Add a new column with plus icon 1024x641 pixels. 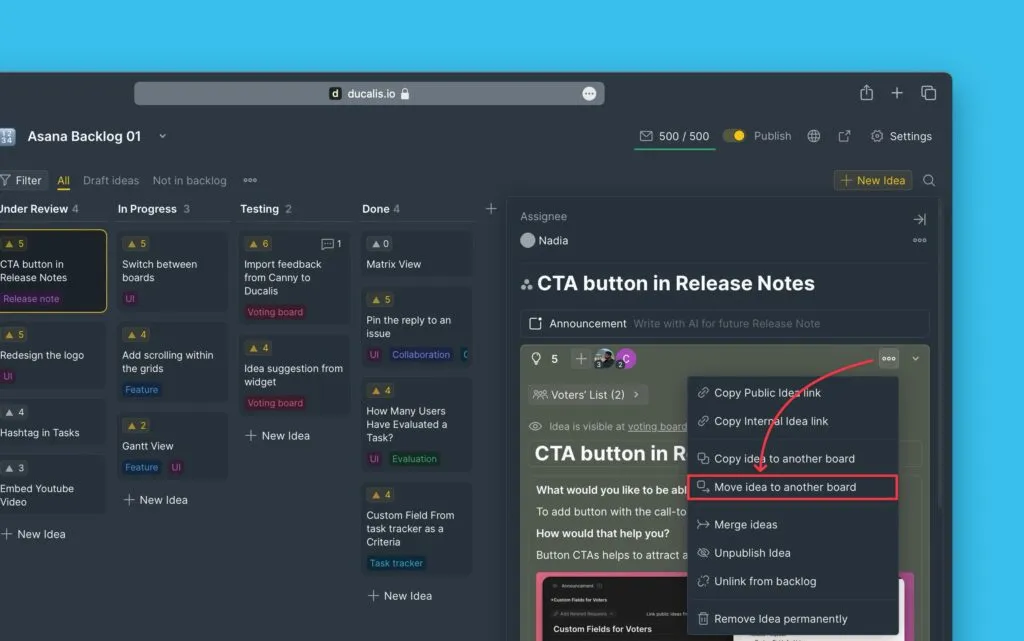tap(491, 209)
